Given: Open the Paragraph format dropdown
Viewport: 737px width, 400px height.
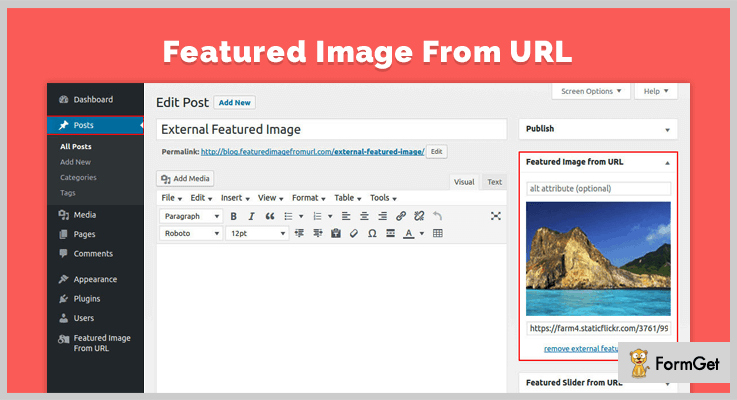Looking at the screenshot, I should pyautogui.click(x=191, y=216).
